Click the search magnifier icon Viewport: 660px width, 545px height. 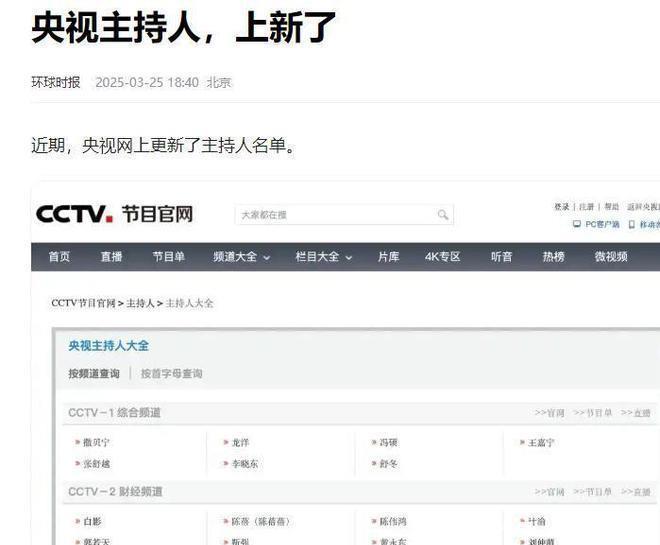click(442, 215)
